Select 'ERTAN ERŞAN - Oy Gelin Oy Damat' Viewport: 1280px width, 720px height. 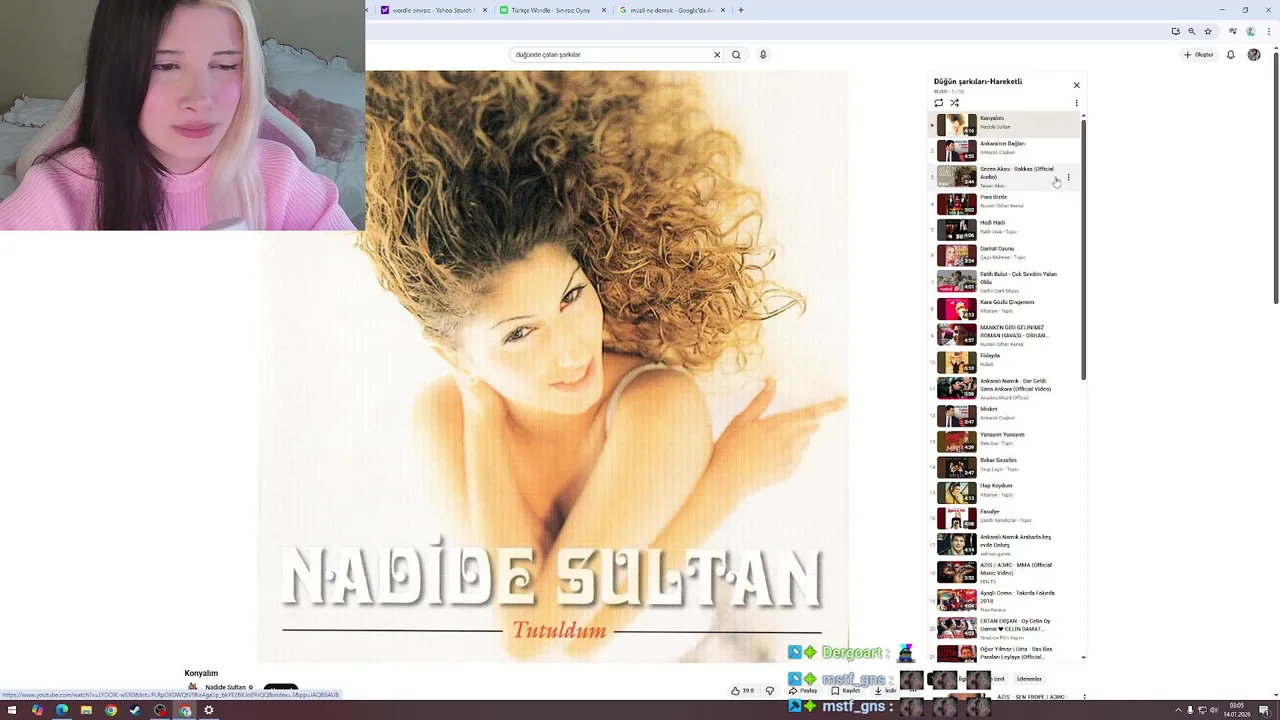tap(1005, 628)
